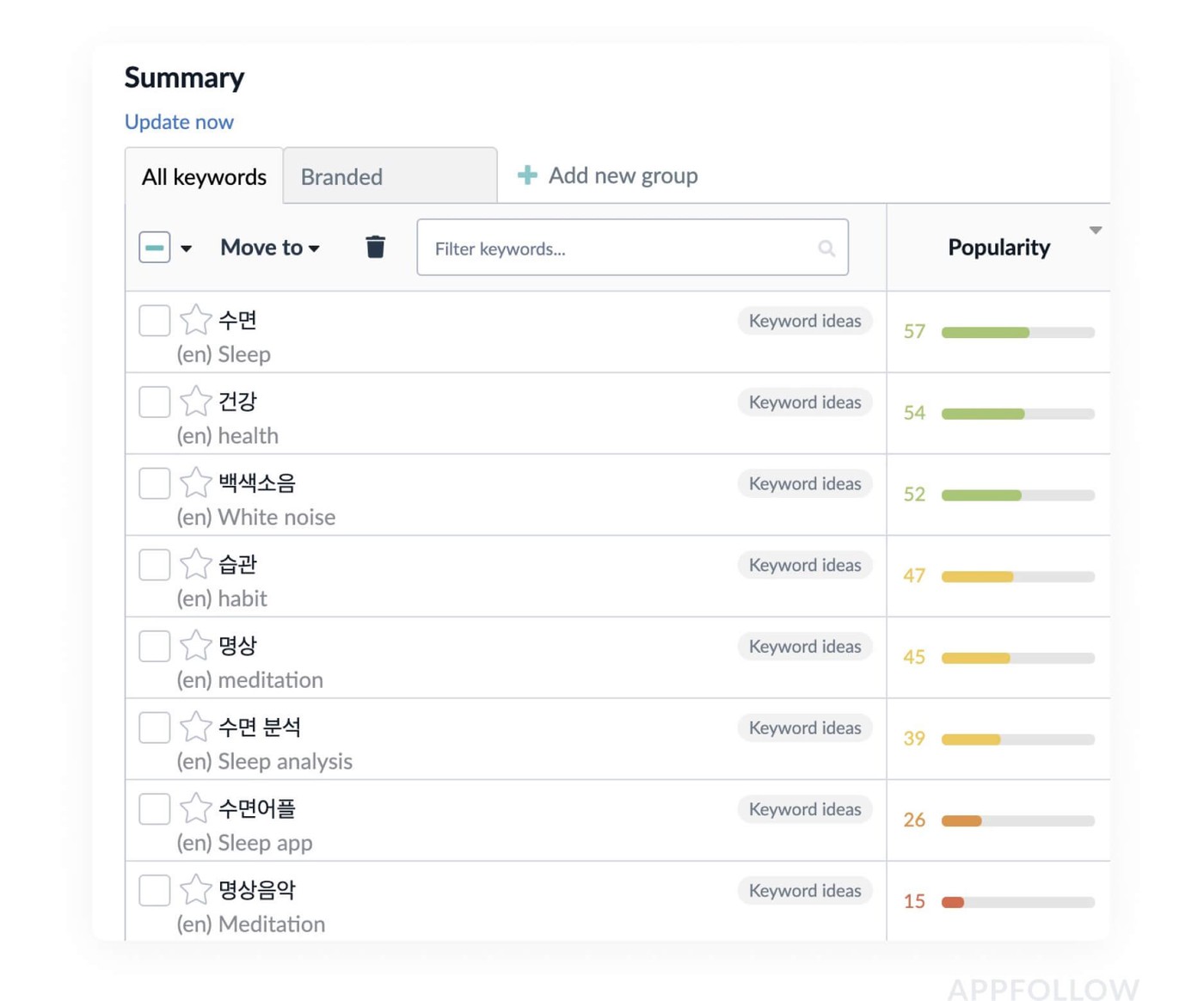Star the 습관 (habit) keyword
Screen dimensions: 1204x1001
click(195, 564)
